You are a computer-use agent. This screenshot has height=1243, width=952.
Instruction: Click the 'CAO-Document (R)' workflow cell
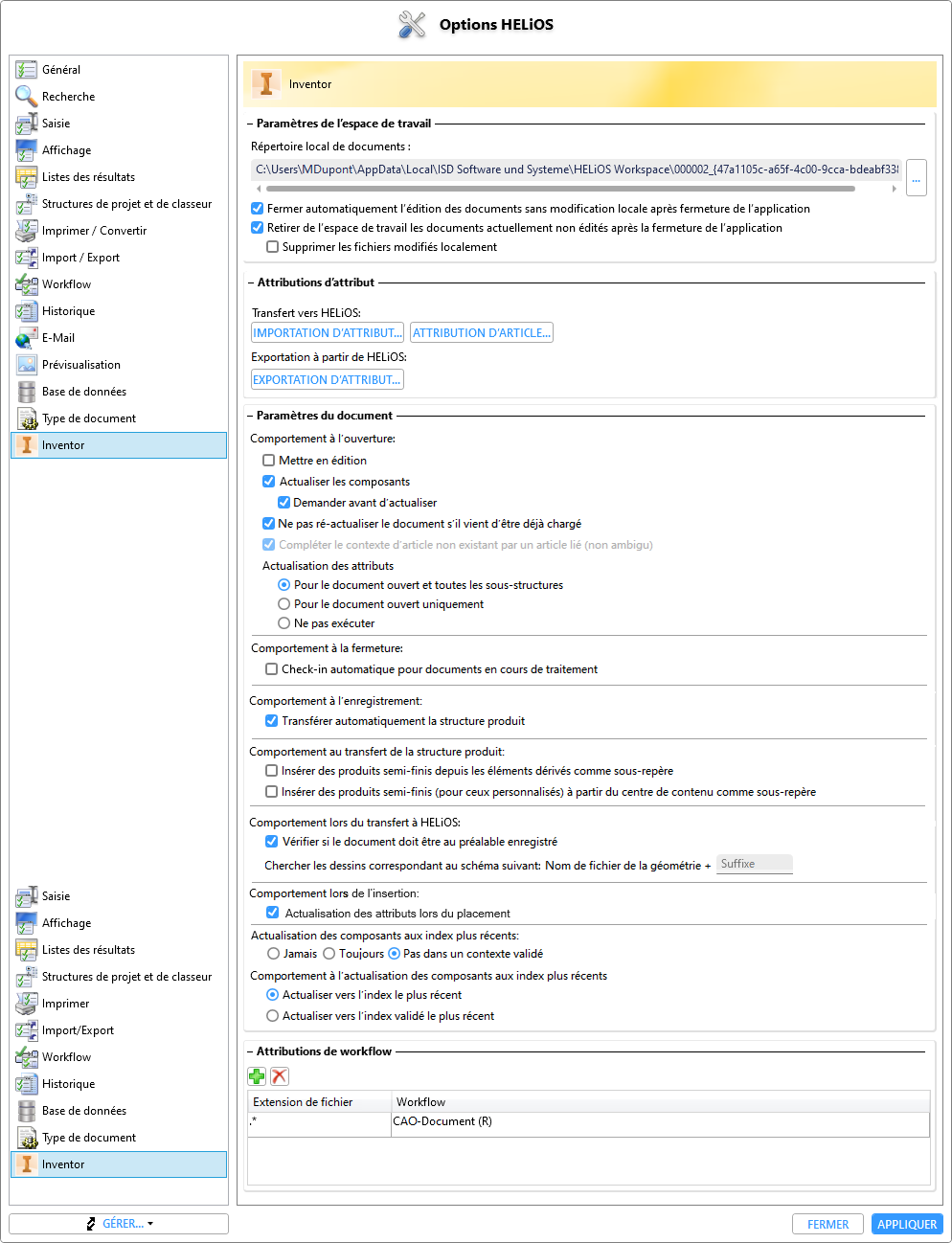click(661, 1124)
